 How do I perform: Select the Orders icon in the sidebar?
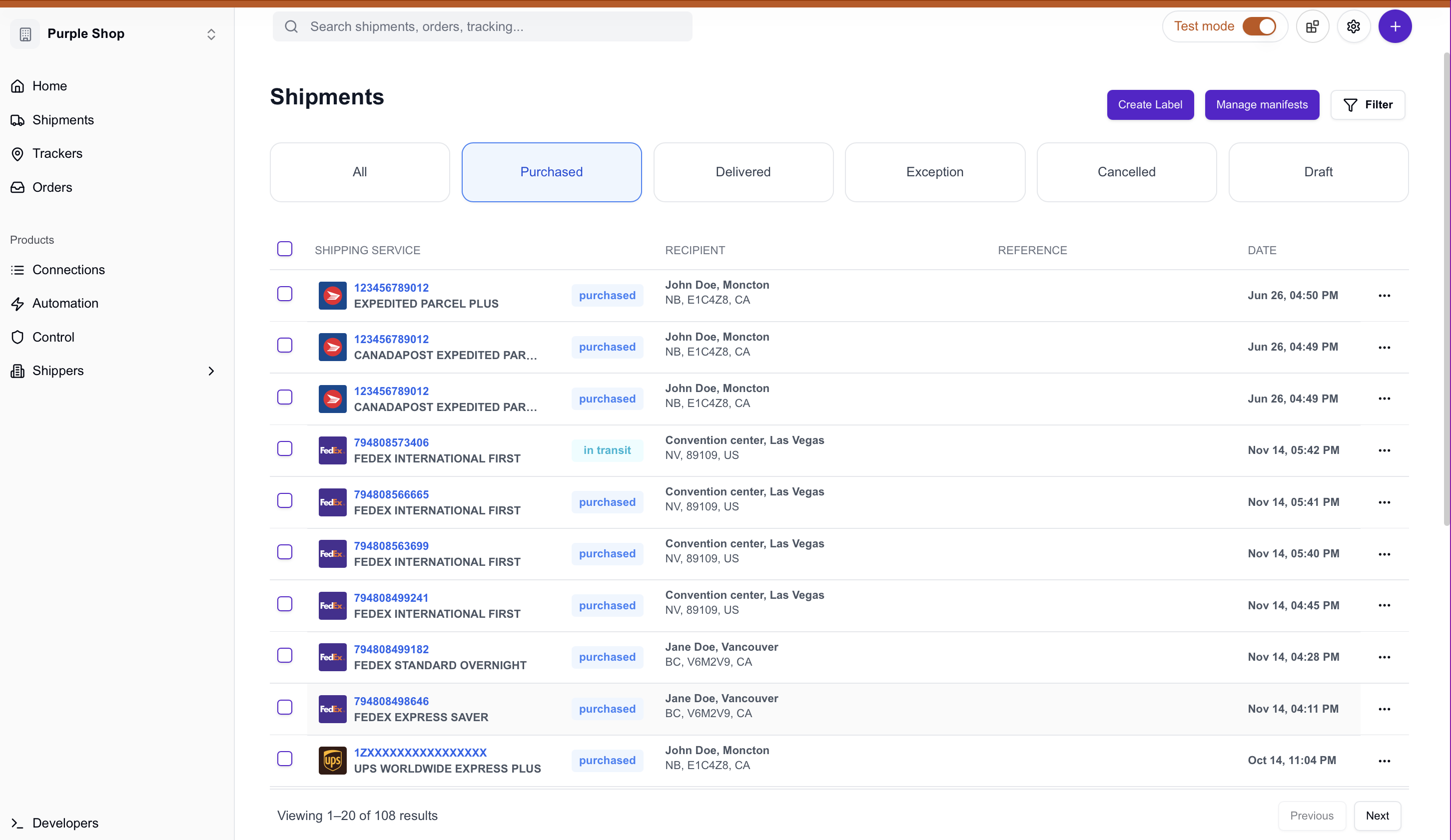click(17, 187)
